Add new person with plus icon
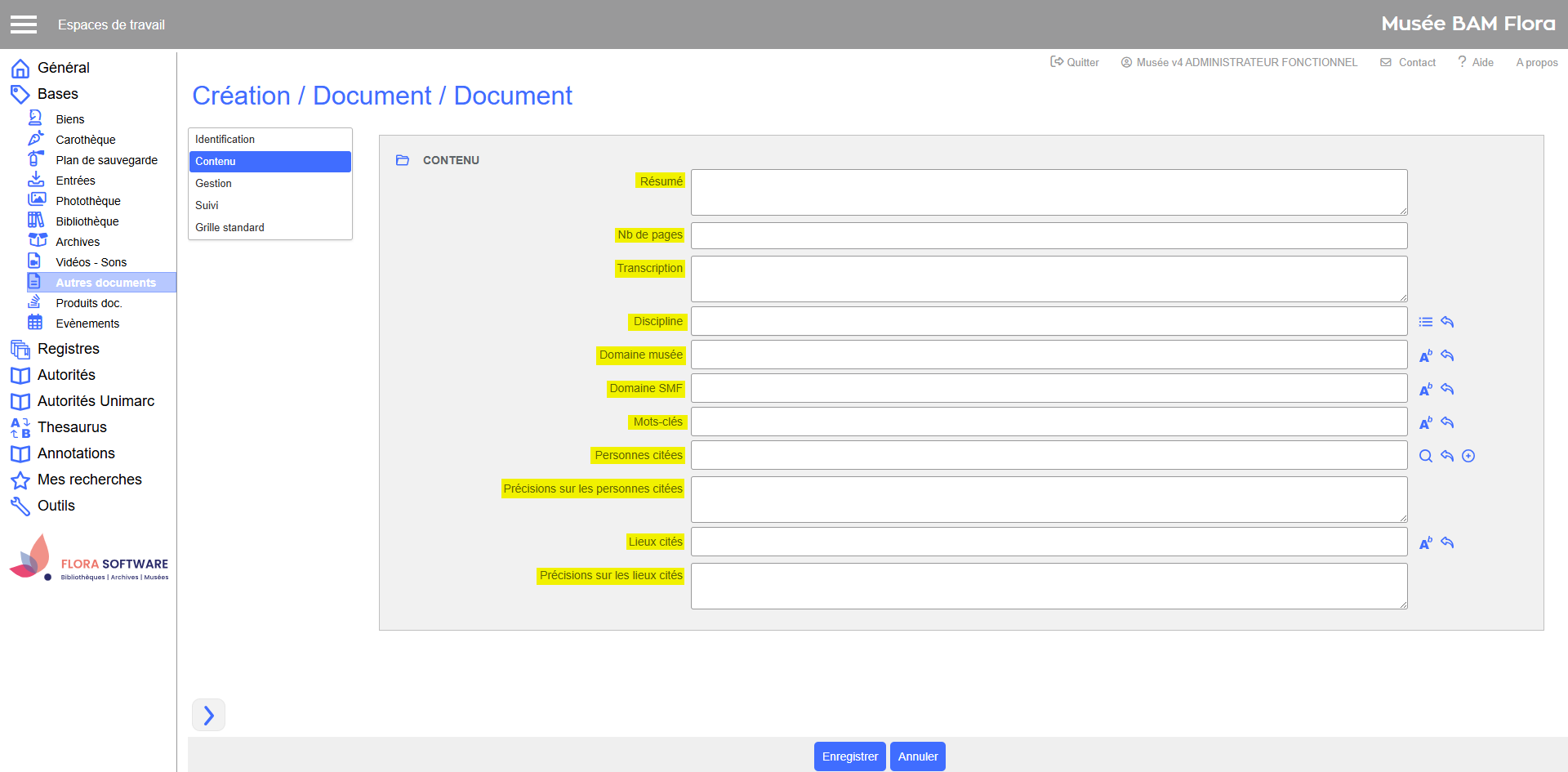Viewport: 1568px width, 772px height. (1468, 457)
